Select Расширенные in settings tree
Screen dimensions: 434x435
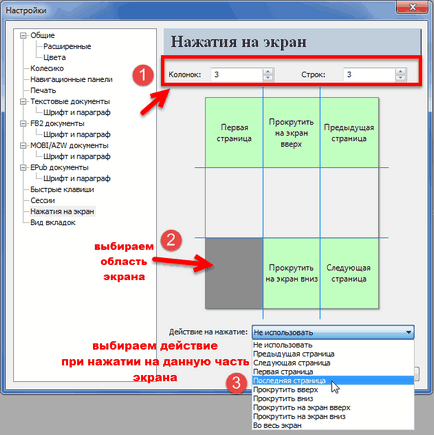coord(67,46)
